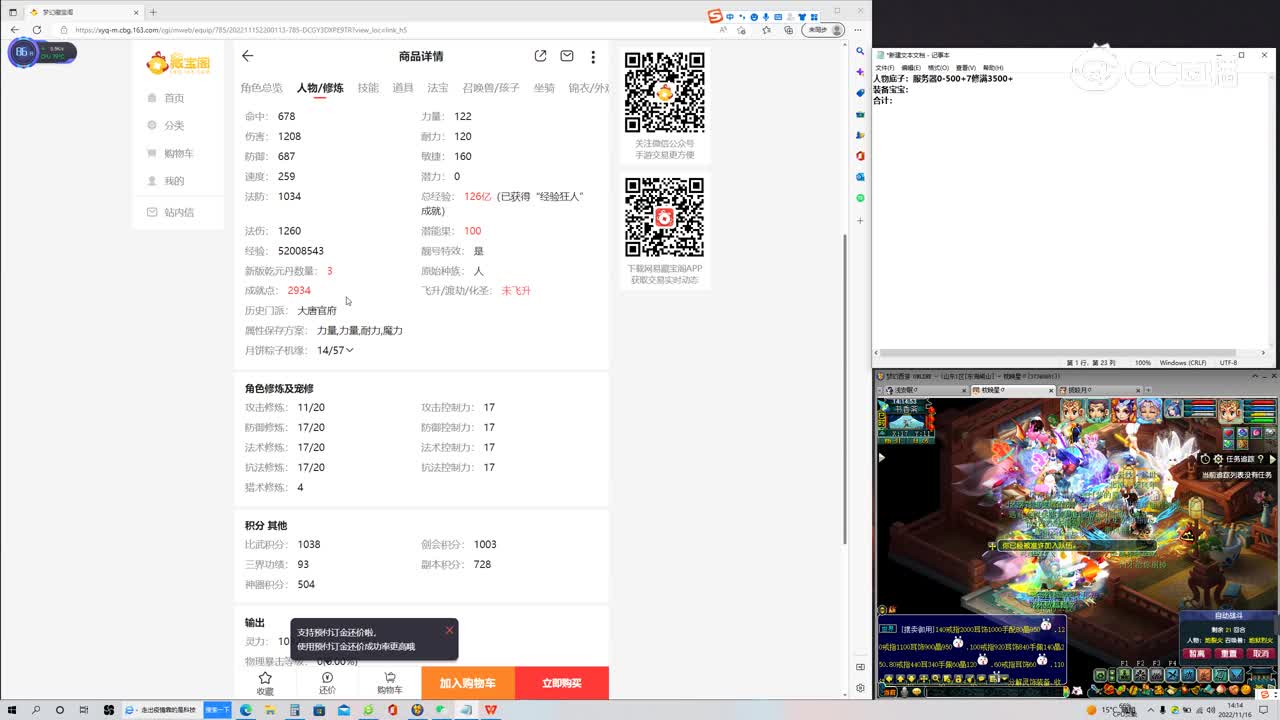
Task: Click the clock icon on the 任务追踪 bar
Action: click(x=1205, y=459)
